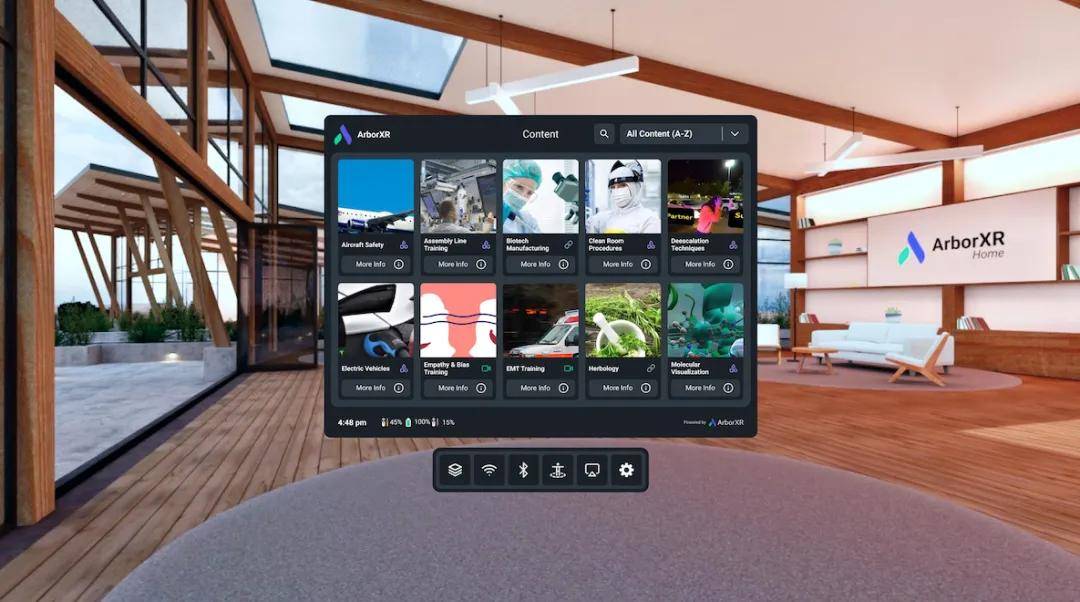Screen dimensions: 1080x602
Task: Show More Info for Molecular Visualization
Action: pyautogui.click(x=706, y=388)
